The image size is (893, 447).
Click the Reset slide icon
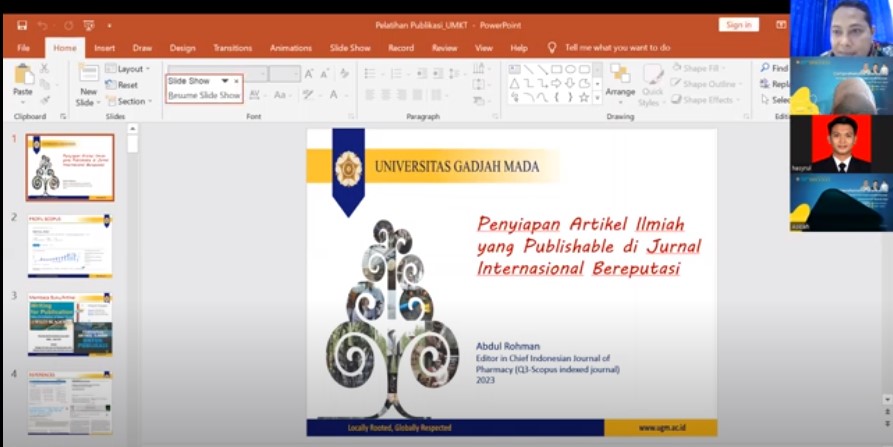point(122,85)
